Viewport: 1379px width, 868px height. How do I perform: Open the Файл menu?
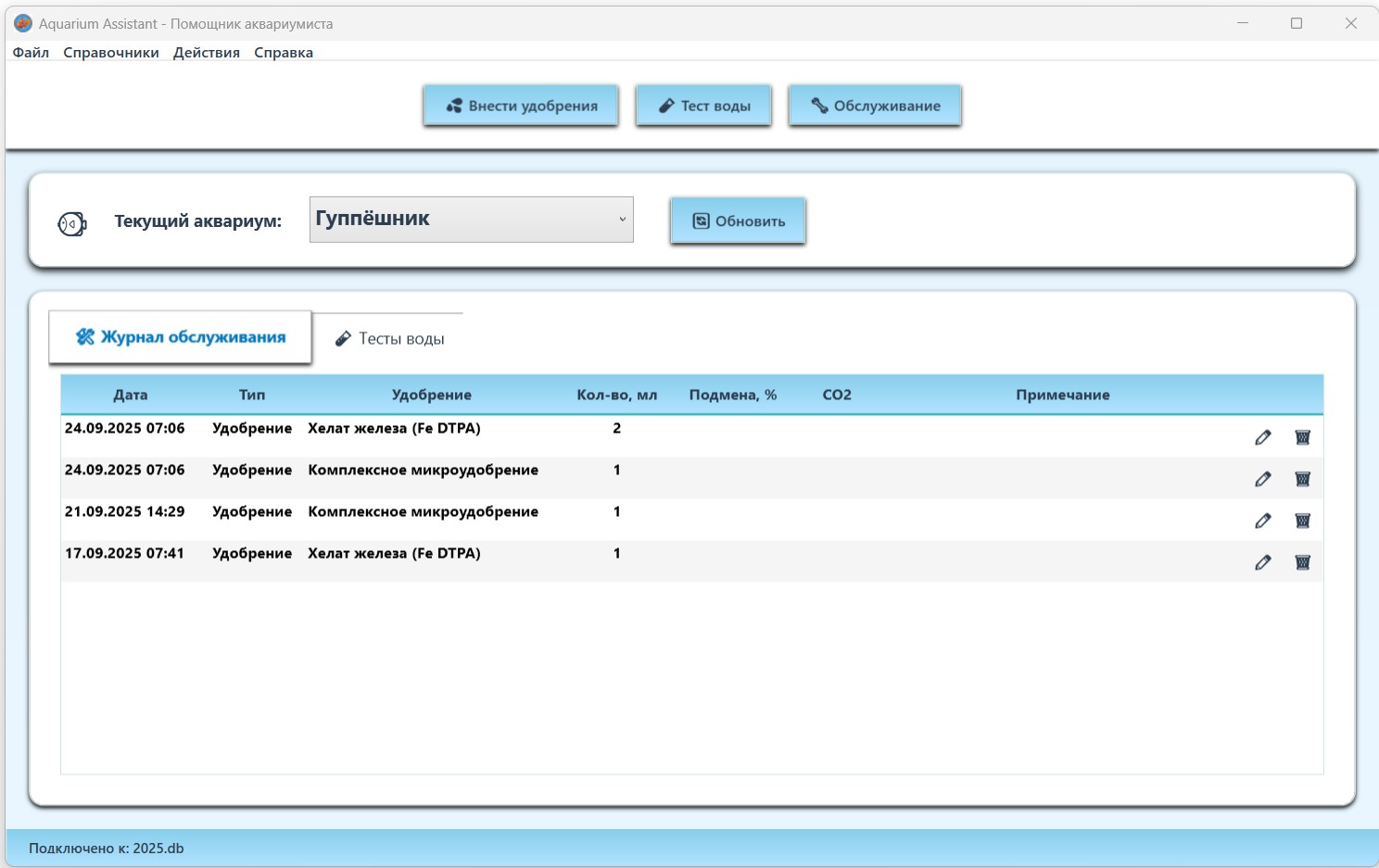[31, 53]
